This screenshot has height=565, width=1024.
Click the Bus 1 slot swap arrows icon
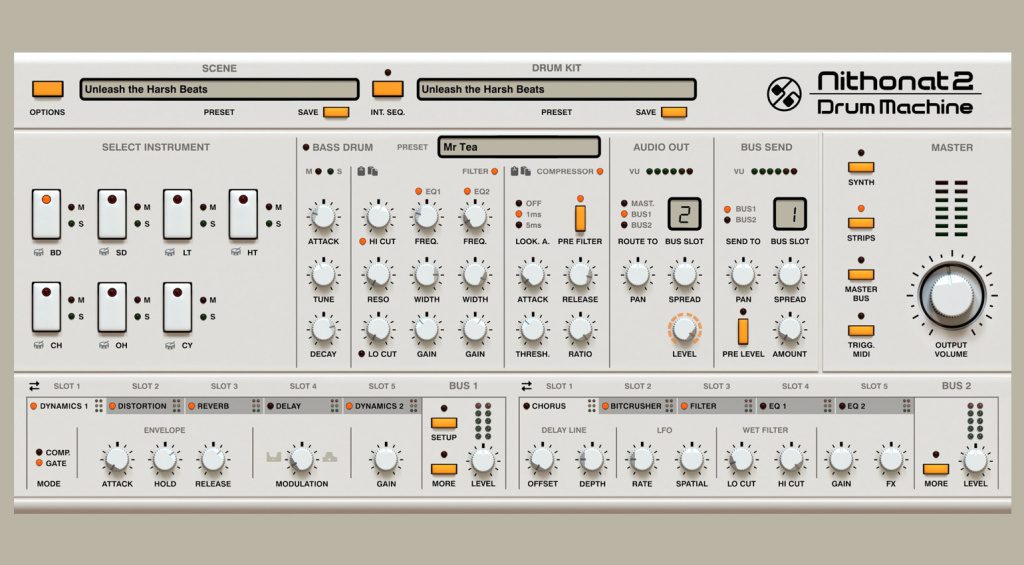[34, 386]
